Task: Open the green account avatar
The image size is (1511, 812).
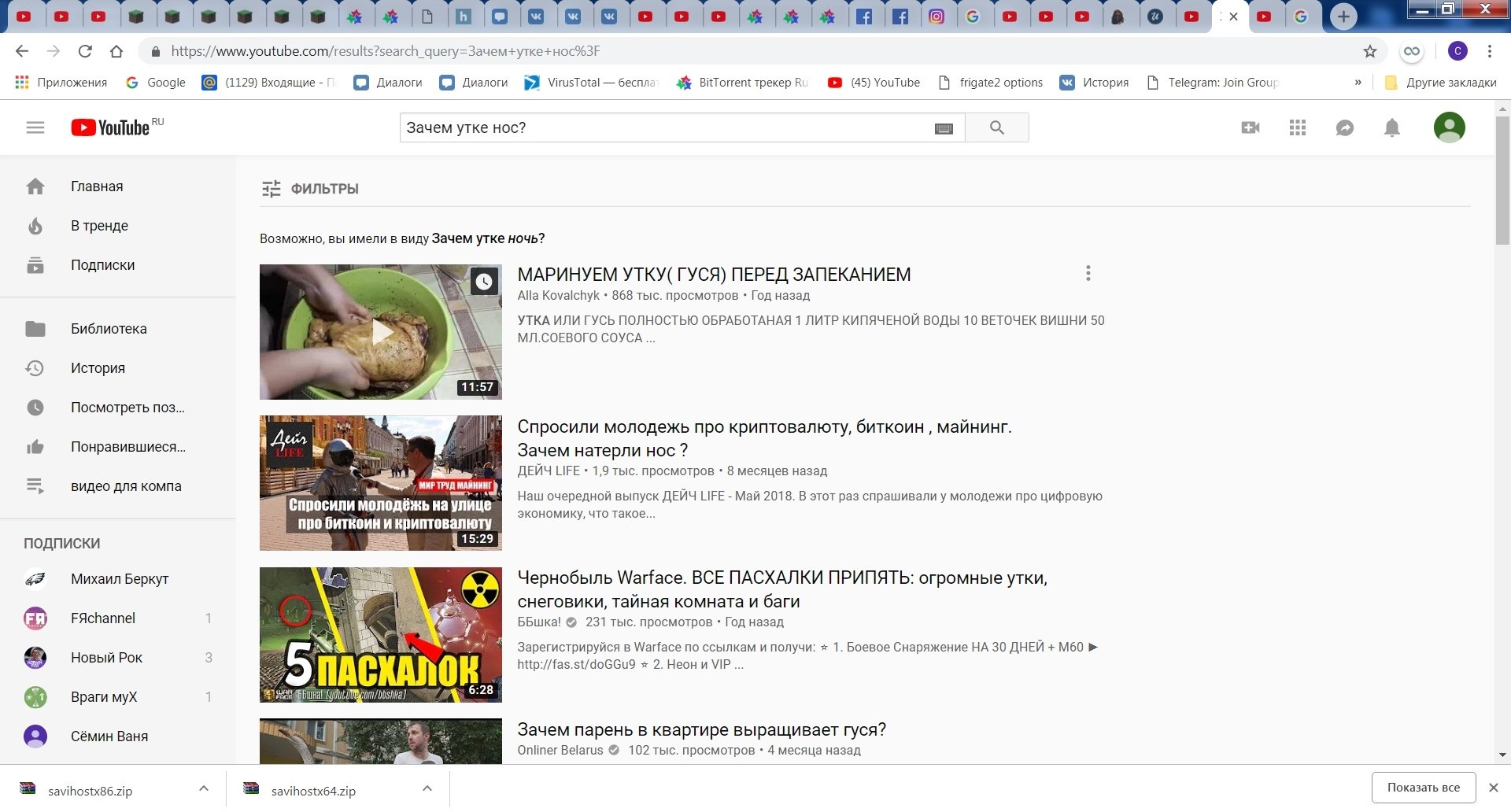Action: pos(1450,127)
